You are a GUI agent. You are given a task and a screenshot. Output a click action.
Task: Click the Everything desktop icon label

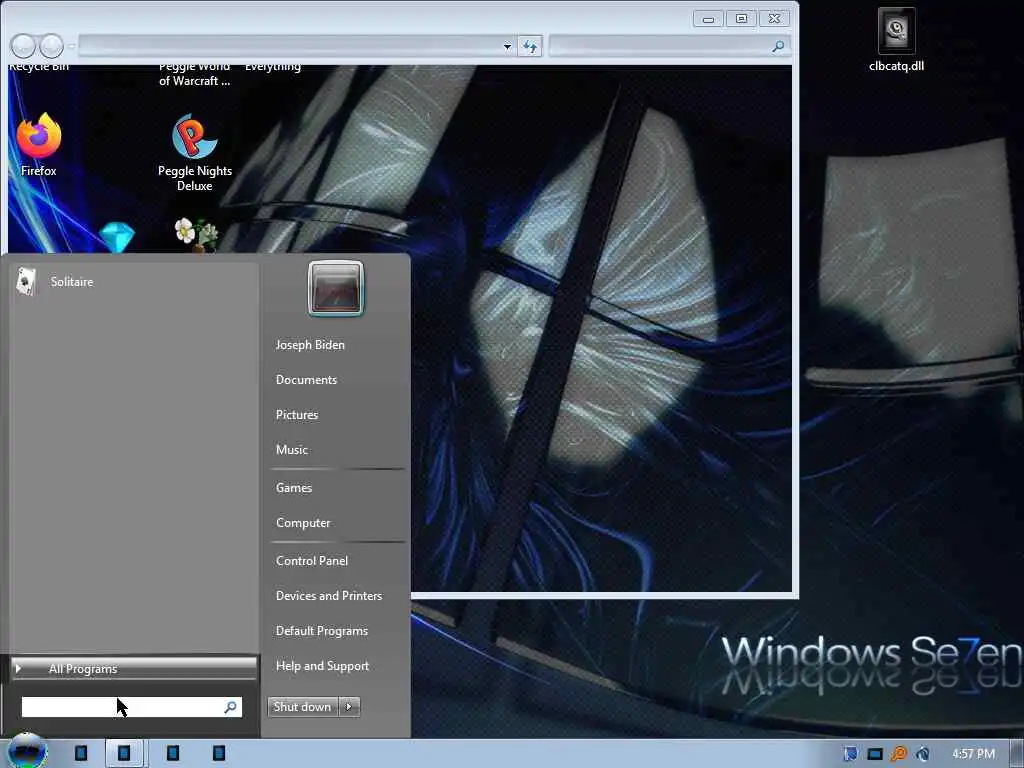click(x=273, y=67)
